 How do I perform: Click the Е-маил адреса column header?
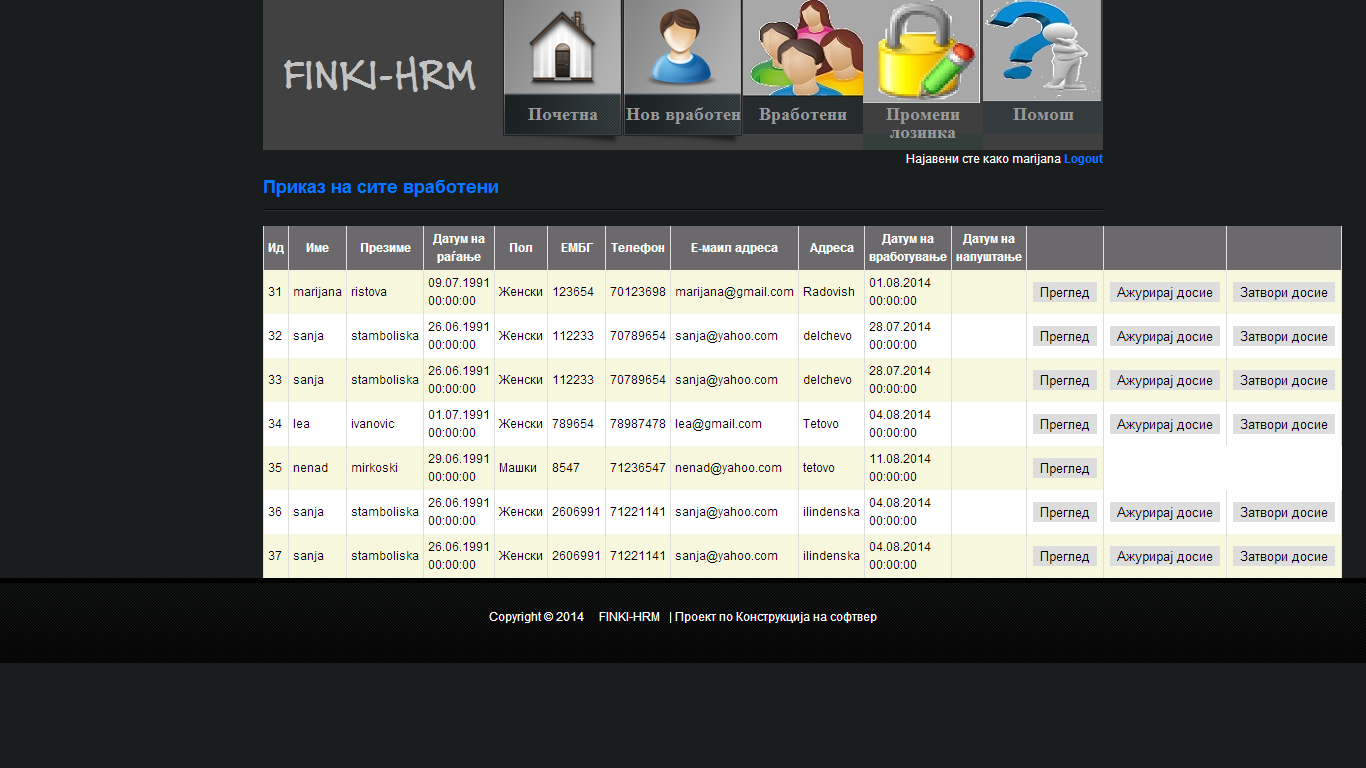click(x=734, y=248)
